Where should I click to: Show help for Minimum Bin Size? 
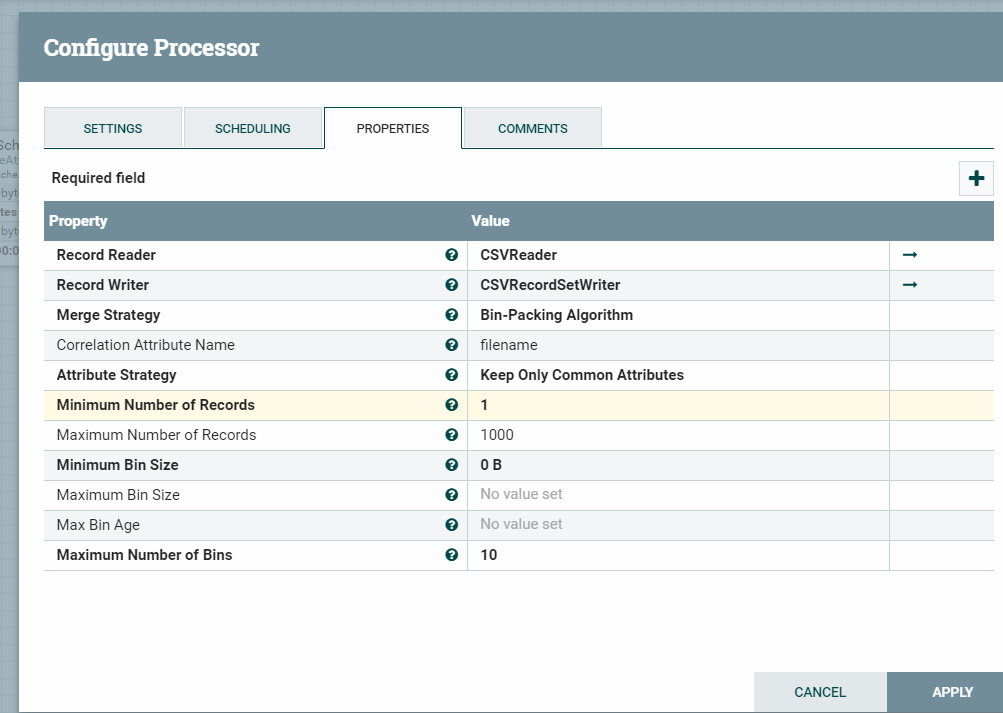pos(452,465)
